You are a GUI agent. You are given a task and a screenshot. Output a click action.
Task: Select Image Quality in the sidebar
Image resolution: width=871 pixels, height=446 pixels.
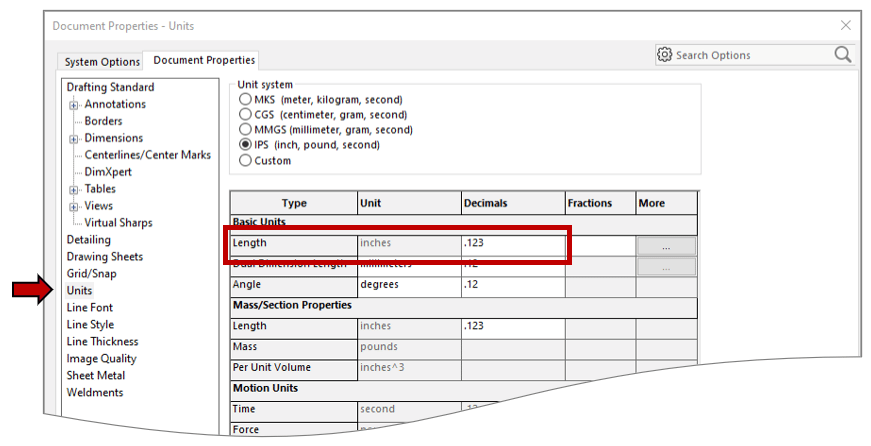[101, 359]
